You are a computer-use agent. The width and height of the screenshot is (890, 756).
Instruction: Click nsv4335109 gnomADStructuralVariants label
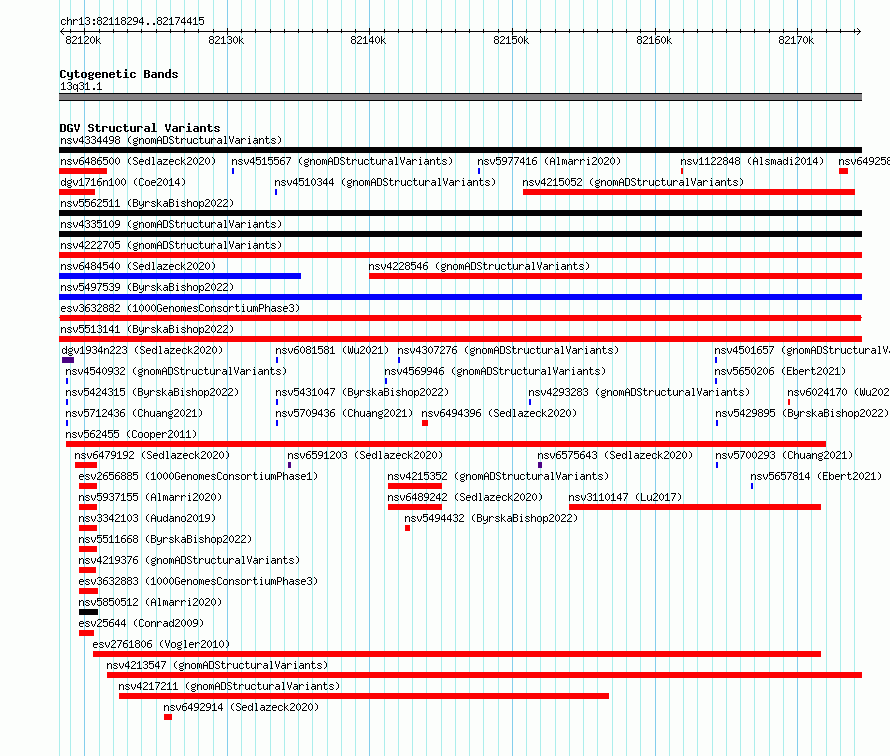tap(171, 224)
